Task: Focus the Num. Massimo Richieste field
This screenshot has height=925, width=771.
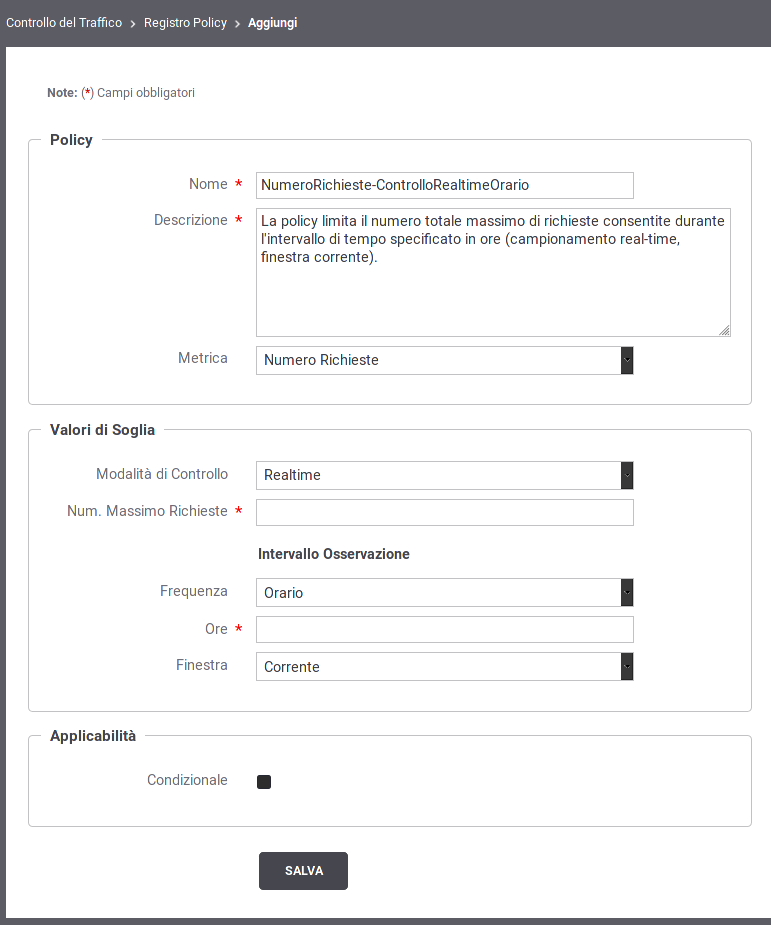Action: (445, 513)
